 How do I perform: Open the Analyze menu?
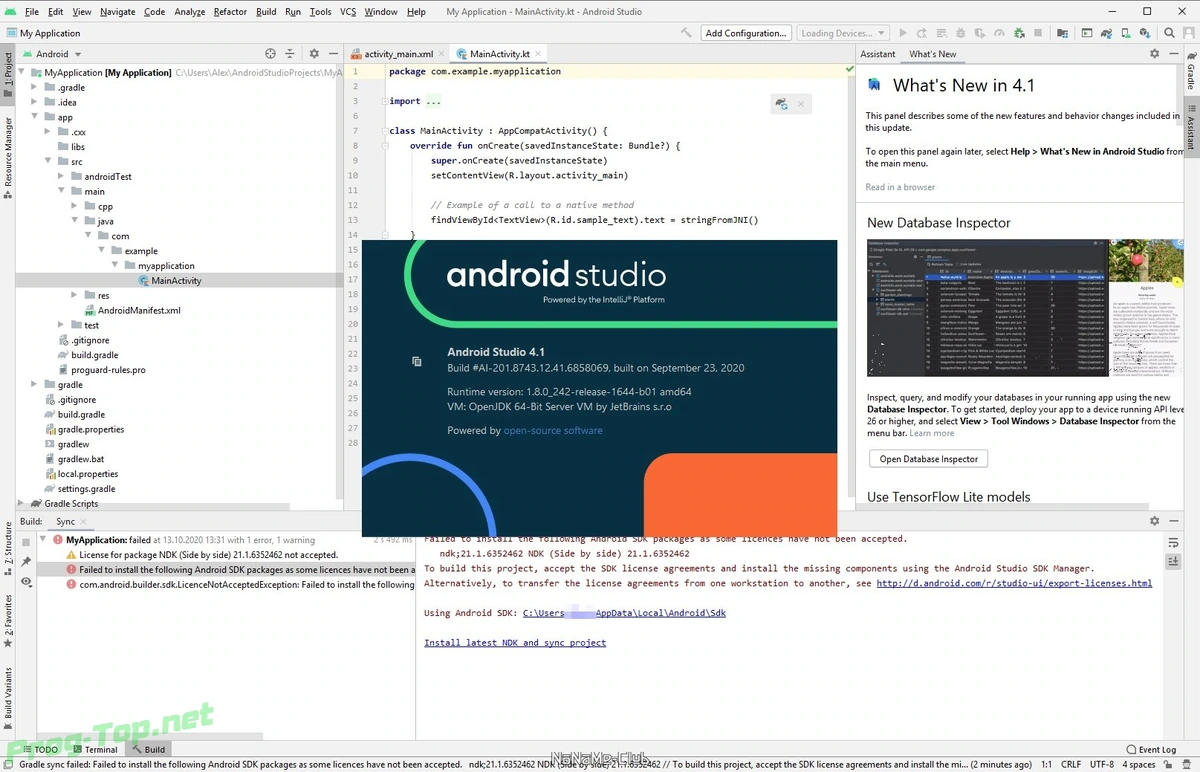click(189, 12)
